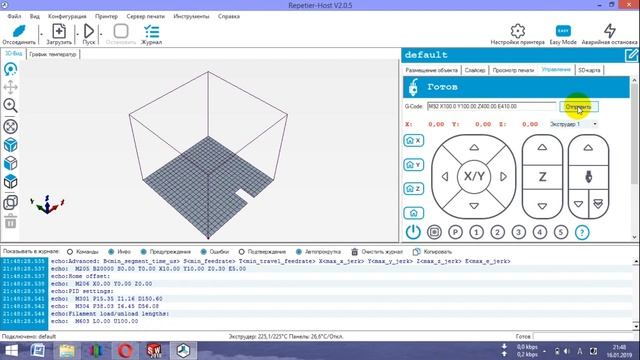The height and width of the screenshot is (360, 640).
Task: Open the Файл menu
Action: pos(14,16)
